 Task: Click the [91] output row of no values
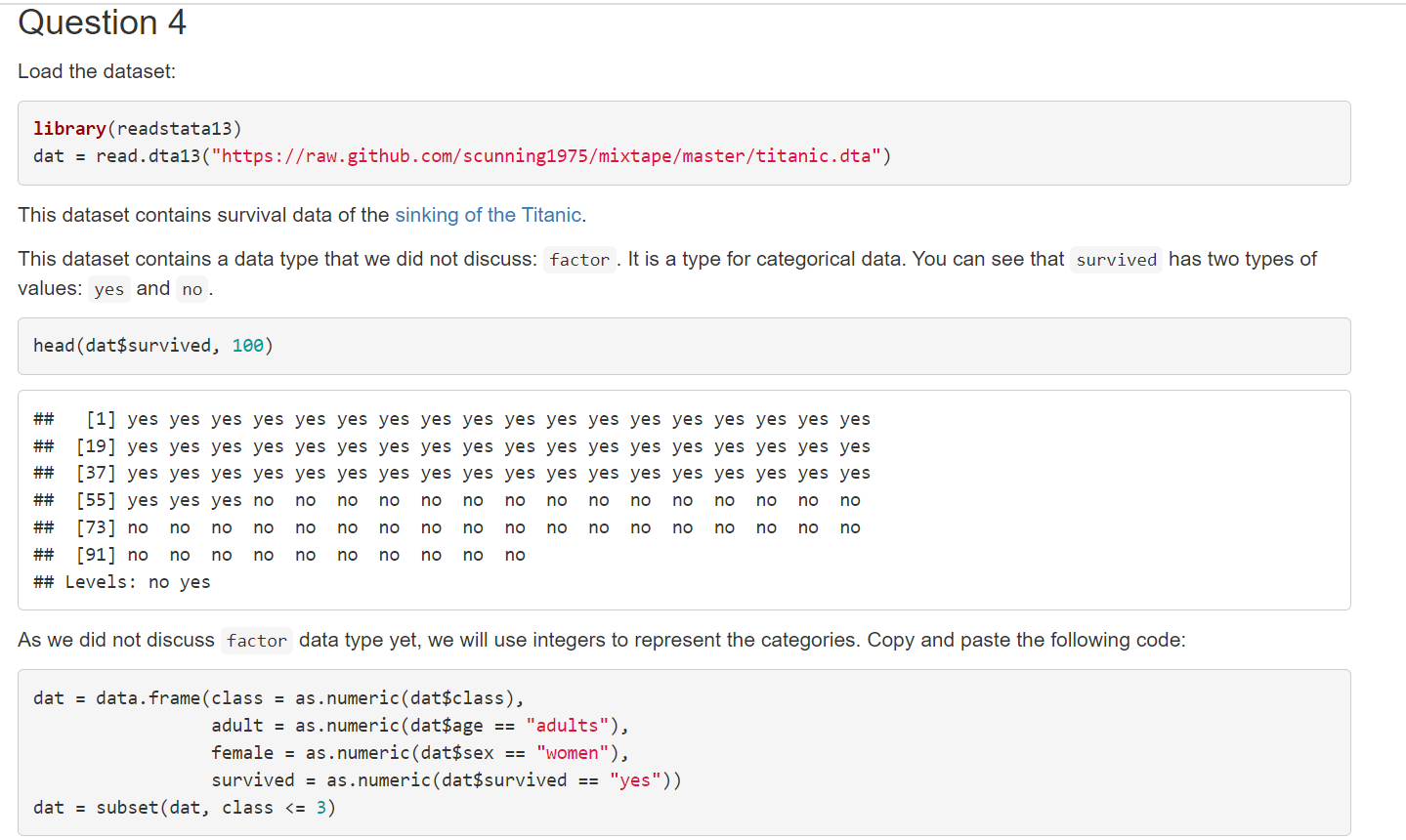293,554
